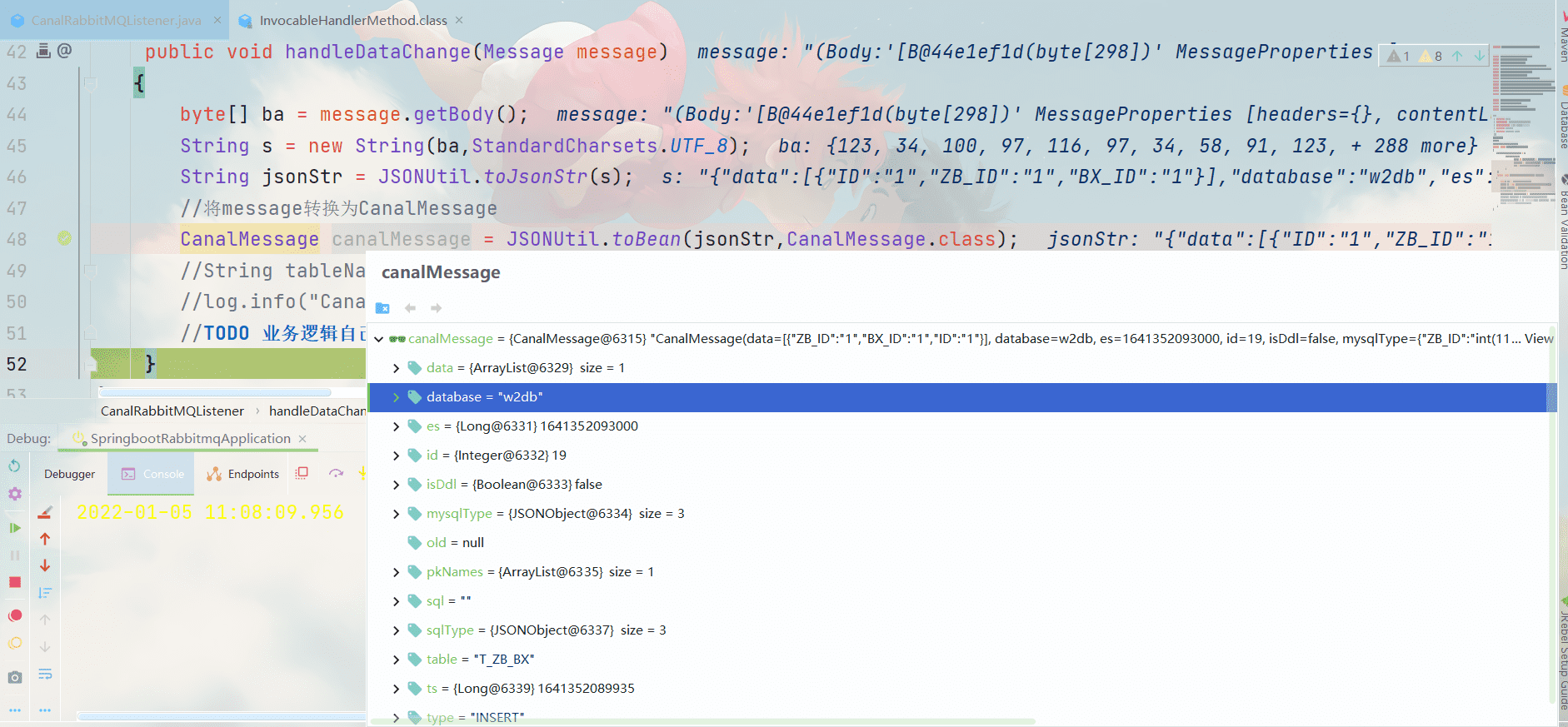Collapse the canalMessage root node
The image size is (1568, 727).
379,339
